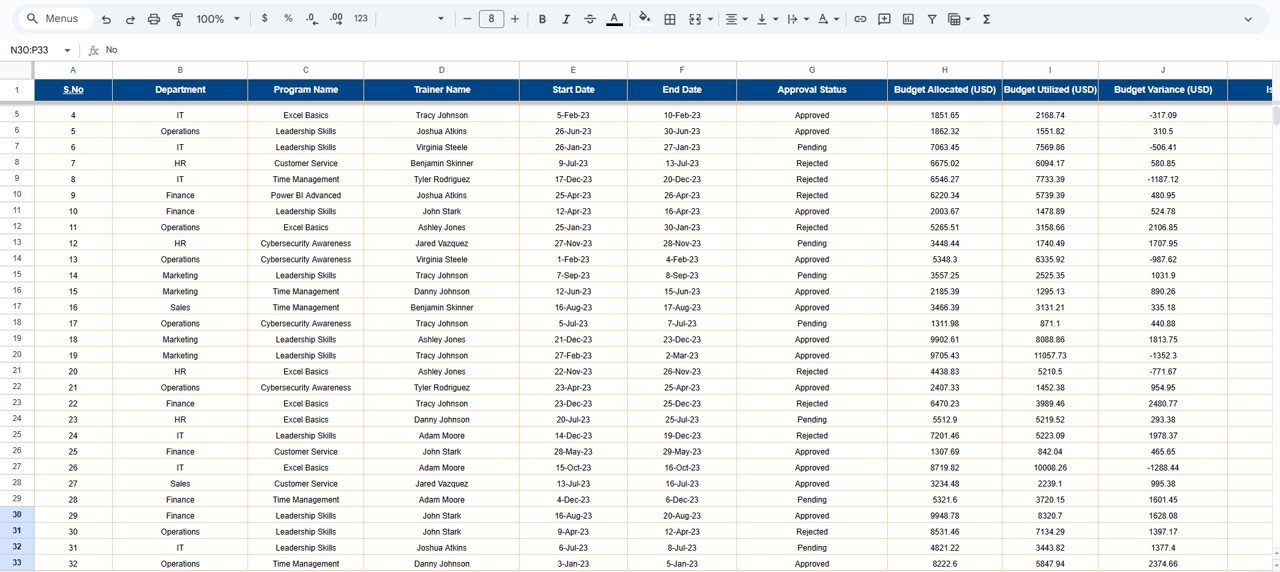Click the font size field showing 8
The image size is (1280, 572).
pyautogui.click(x=491, y=19)
